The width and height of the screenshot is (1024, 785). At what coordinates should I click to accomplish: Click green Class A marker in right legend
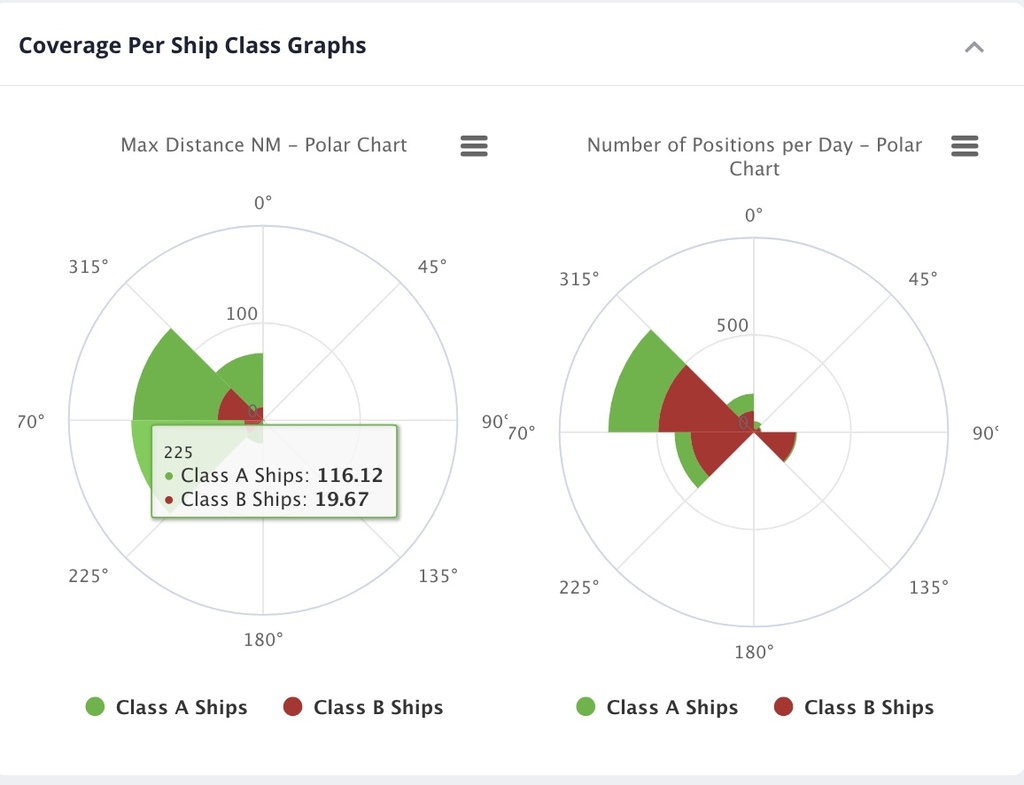tap(586, 707)
